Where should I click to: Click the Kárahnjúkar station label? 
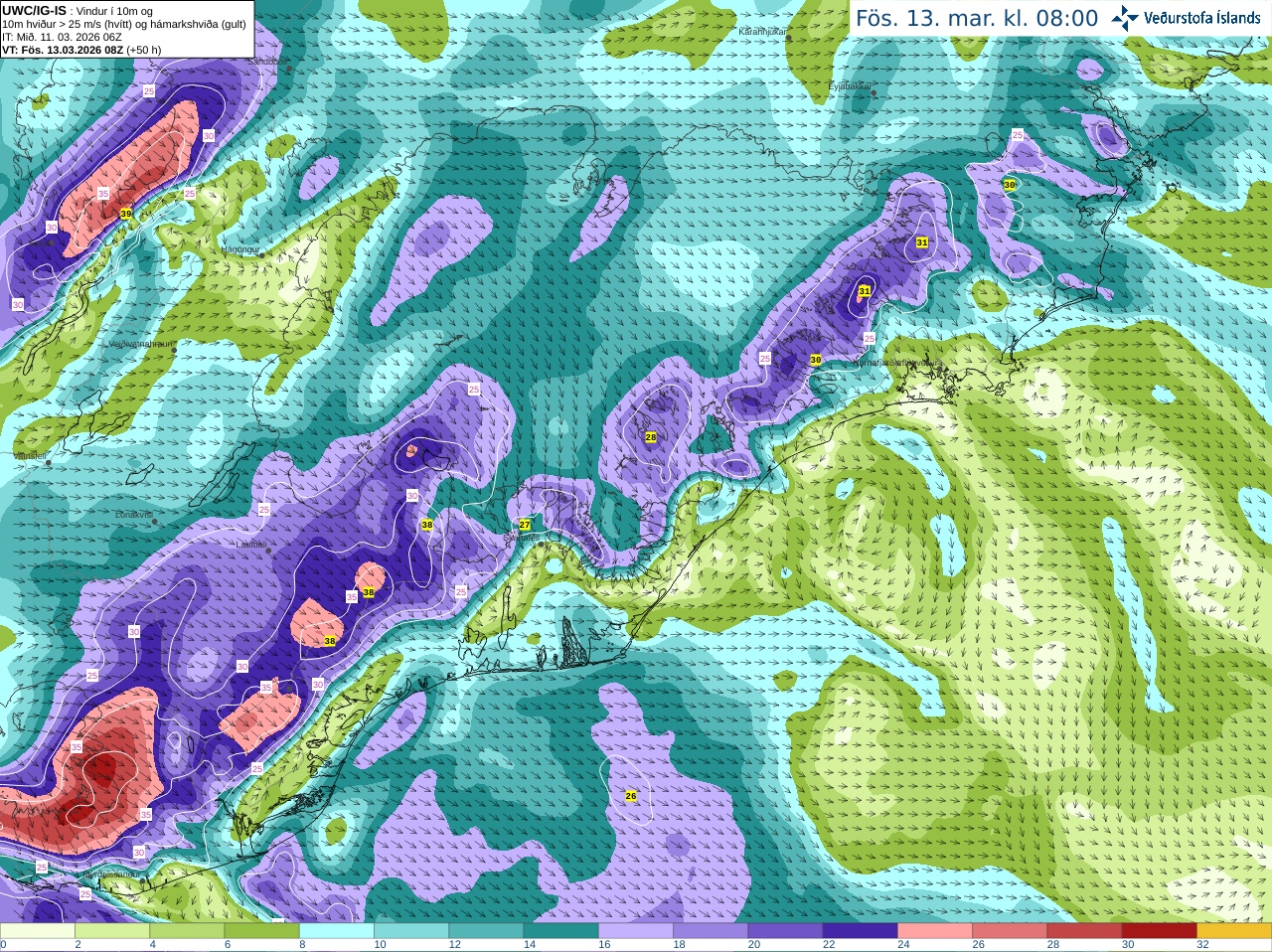(x=762, y=32)
